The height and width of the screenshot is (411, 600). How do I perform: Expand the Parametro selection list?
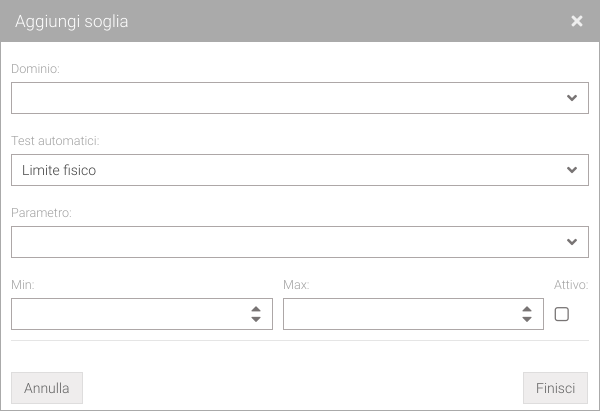pyautogui.click(x=290, y=242)
